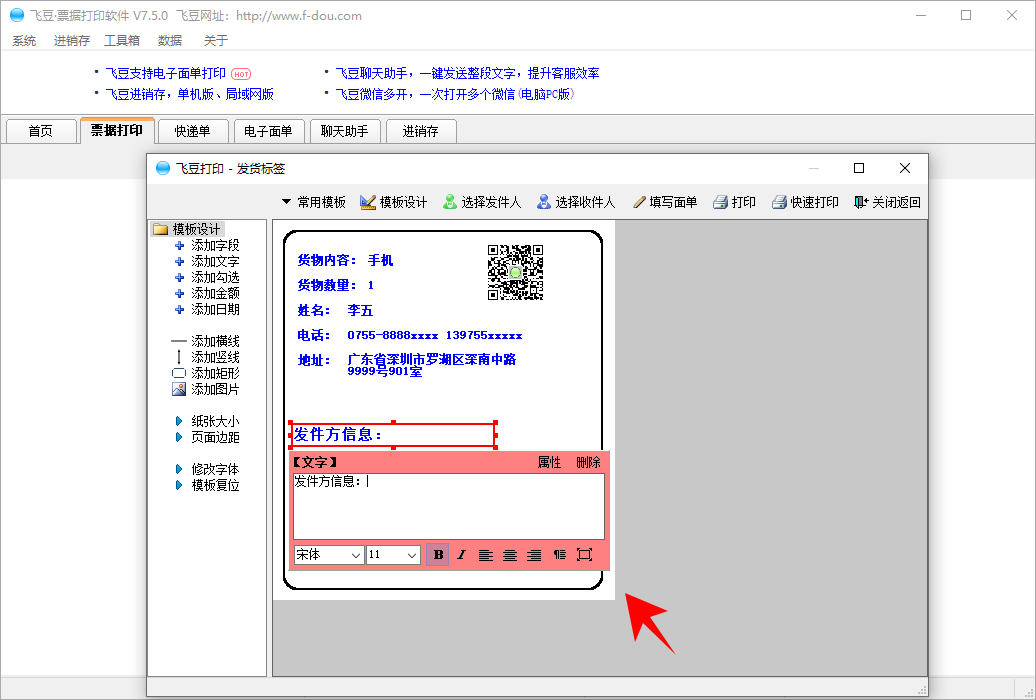Set text alignment to center

point(510,555)
